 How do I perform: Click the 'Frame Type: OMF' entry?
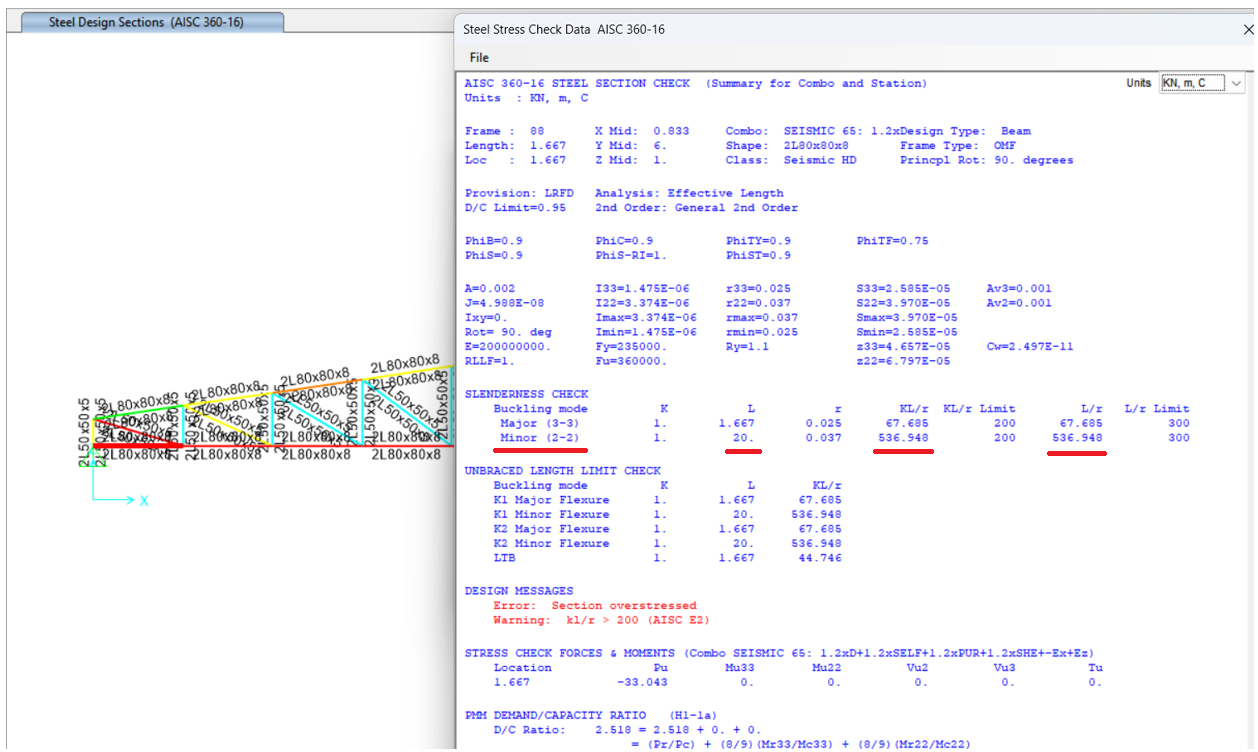click(x=958, y=146)
